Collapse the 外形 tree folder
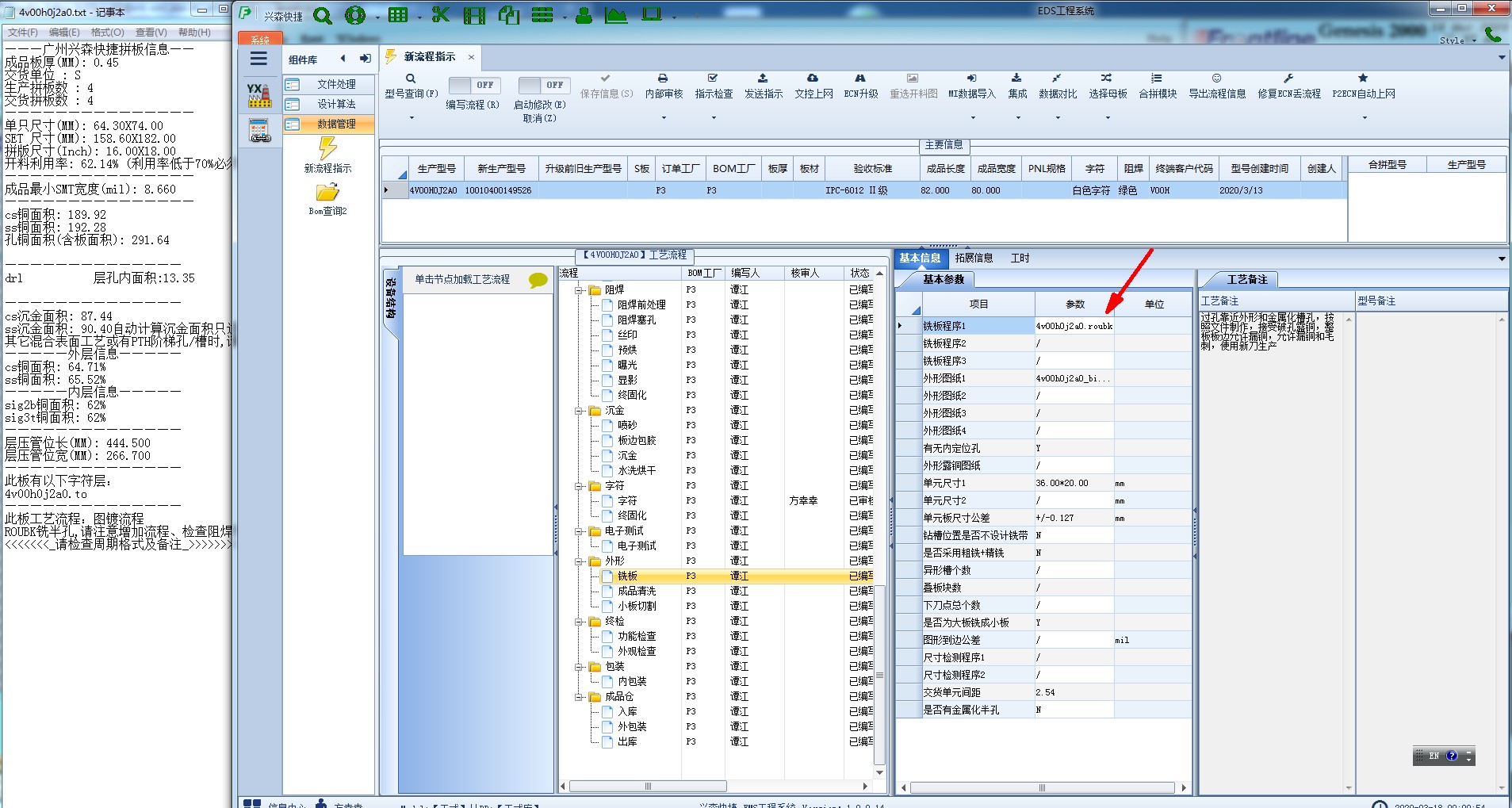The width and height of the screenshot is (1512, 808). [x=580, y=561]
